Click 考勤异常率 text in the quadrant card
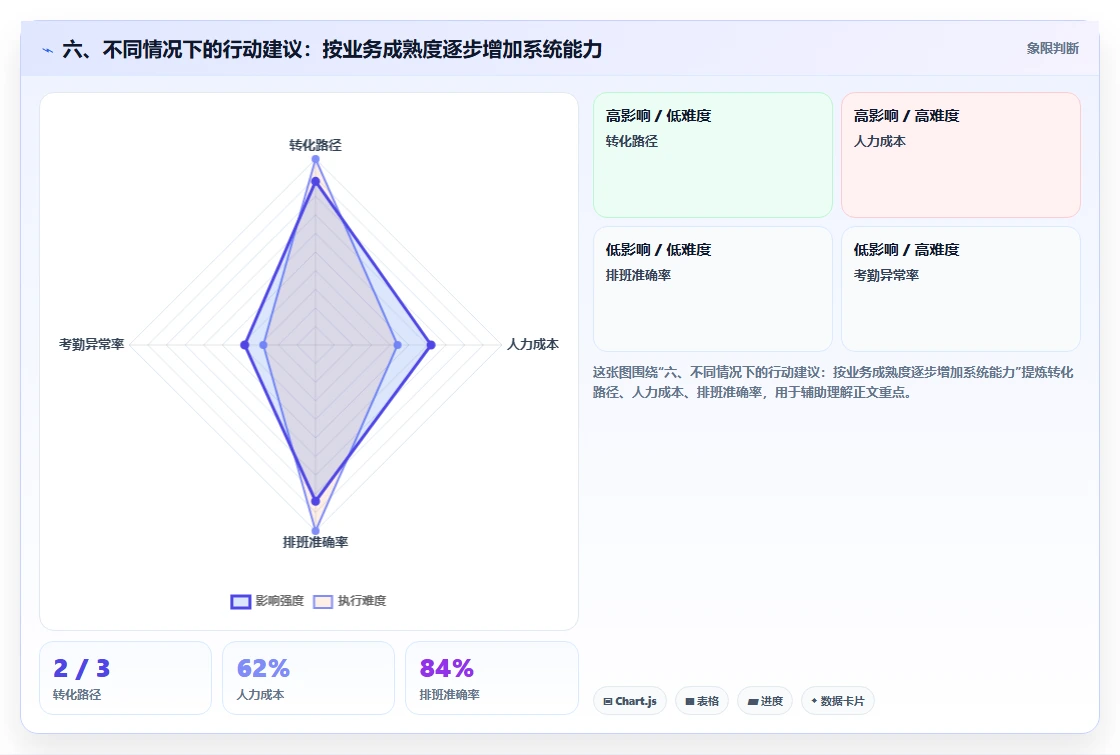The image size is (1120, 755). tap(886, 275)
